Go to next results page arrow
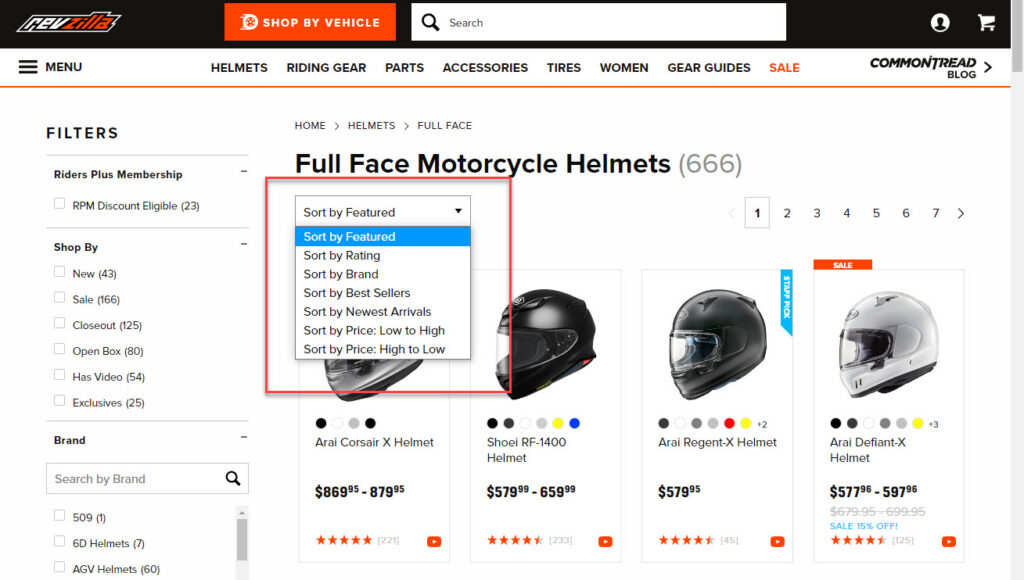The image size is (1024, 580). pyautogui.click(x=961, y=214)
